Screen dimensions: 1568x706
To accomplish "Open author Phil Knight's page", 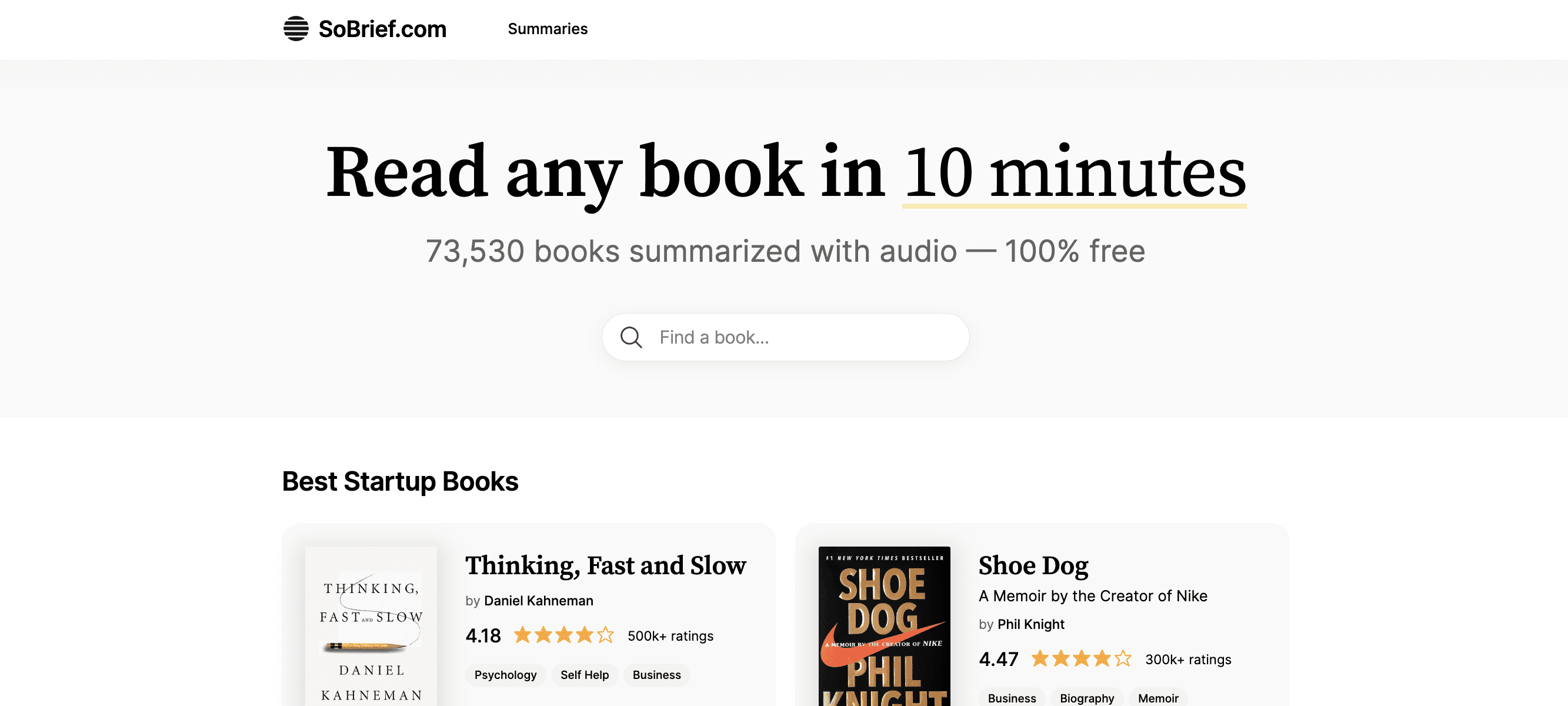I will click(x=1030, y=624).
